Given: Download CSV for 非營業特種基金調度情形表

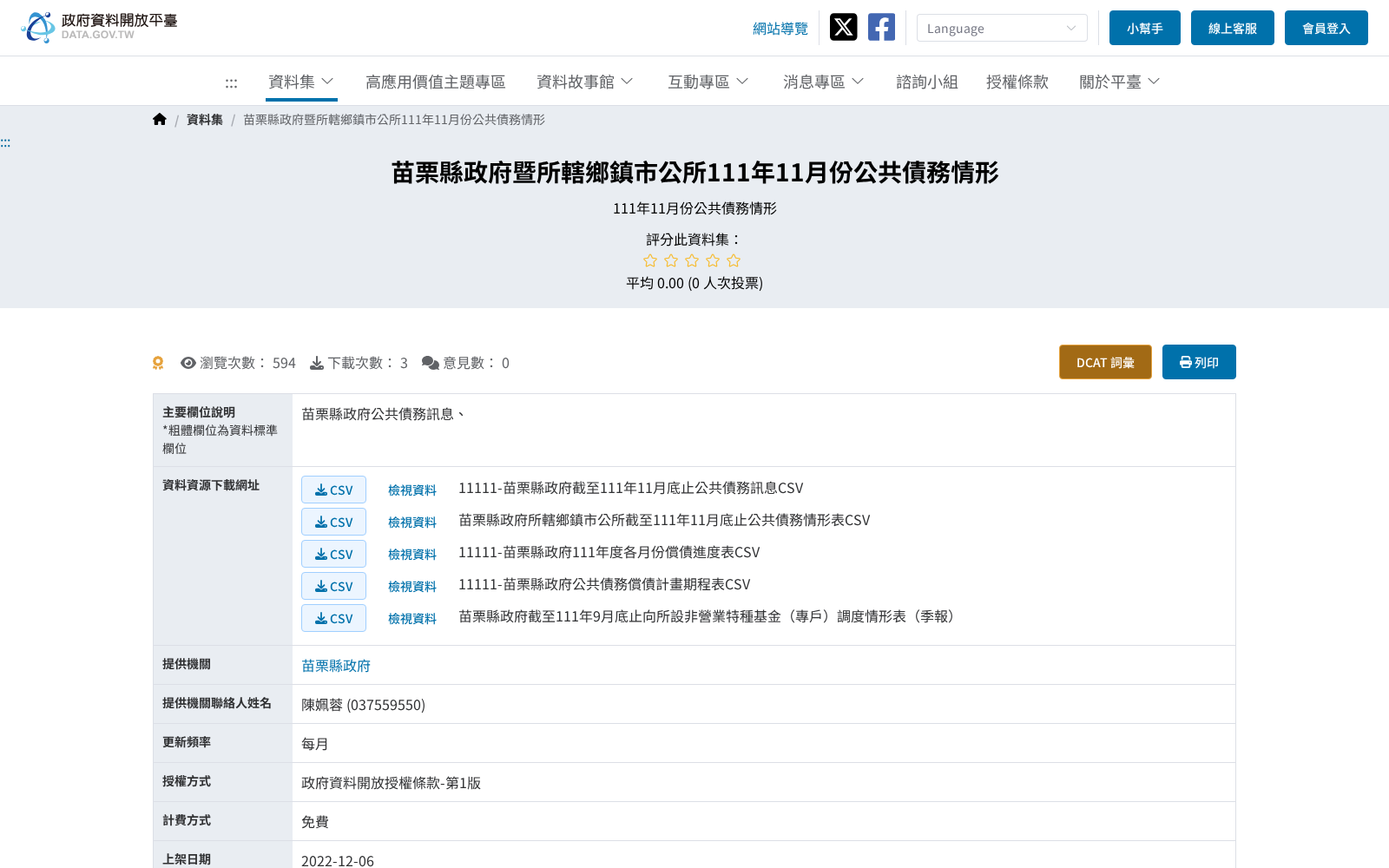Looking at the screenshot, I should (333, 618).
